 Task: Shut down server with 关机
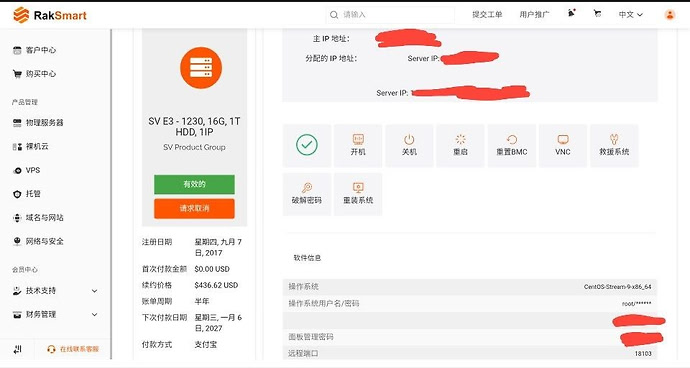pos(409,145)
